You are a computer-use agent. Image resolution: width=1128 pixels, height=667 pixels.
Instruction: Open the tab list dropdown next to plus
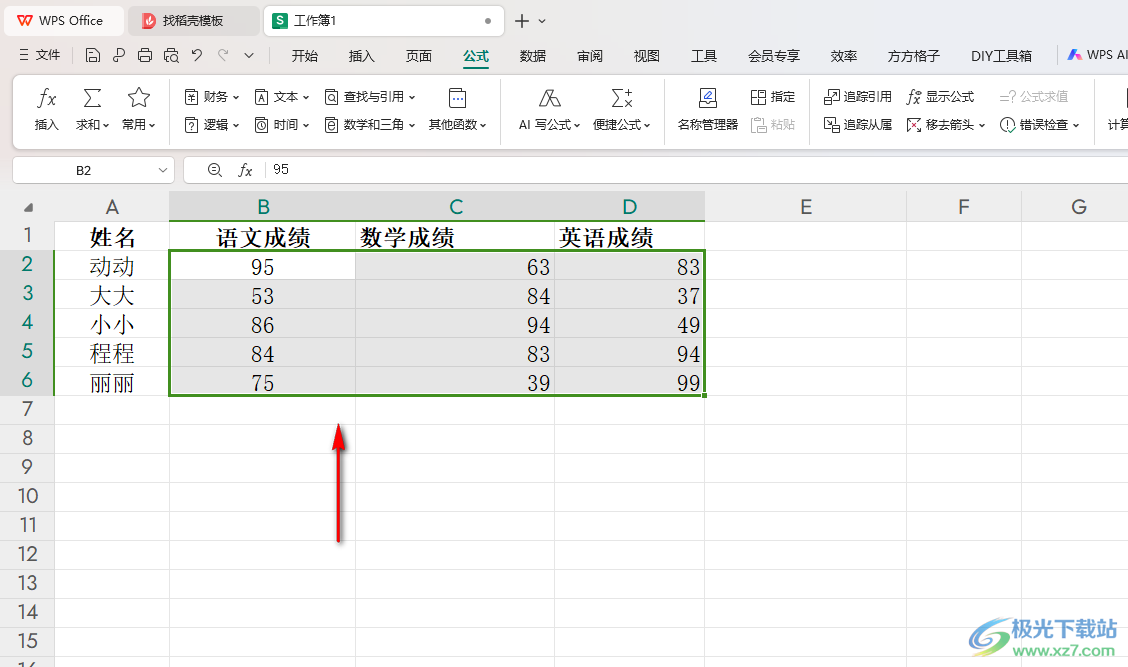(542, 21)
